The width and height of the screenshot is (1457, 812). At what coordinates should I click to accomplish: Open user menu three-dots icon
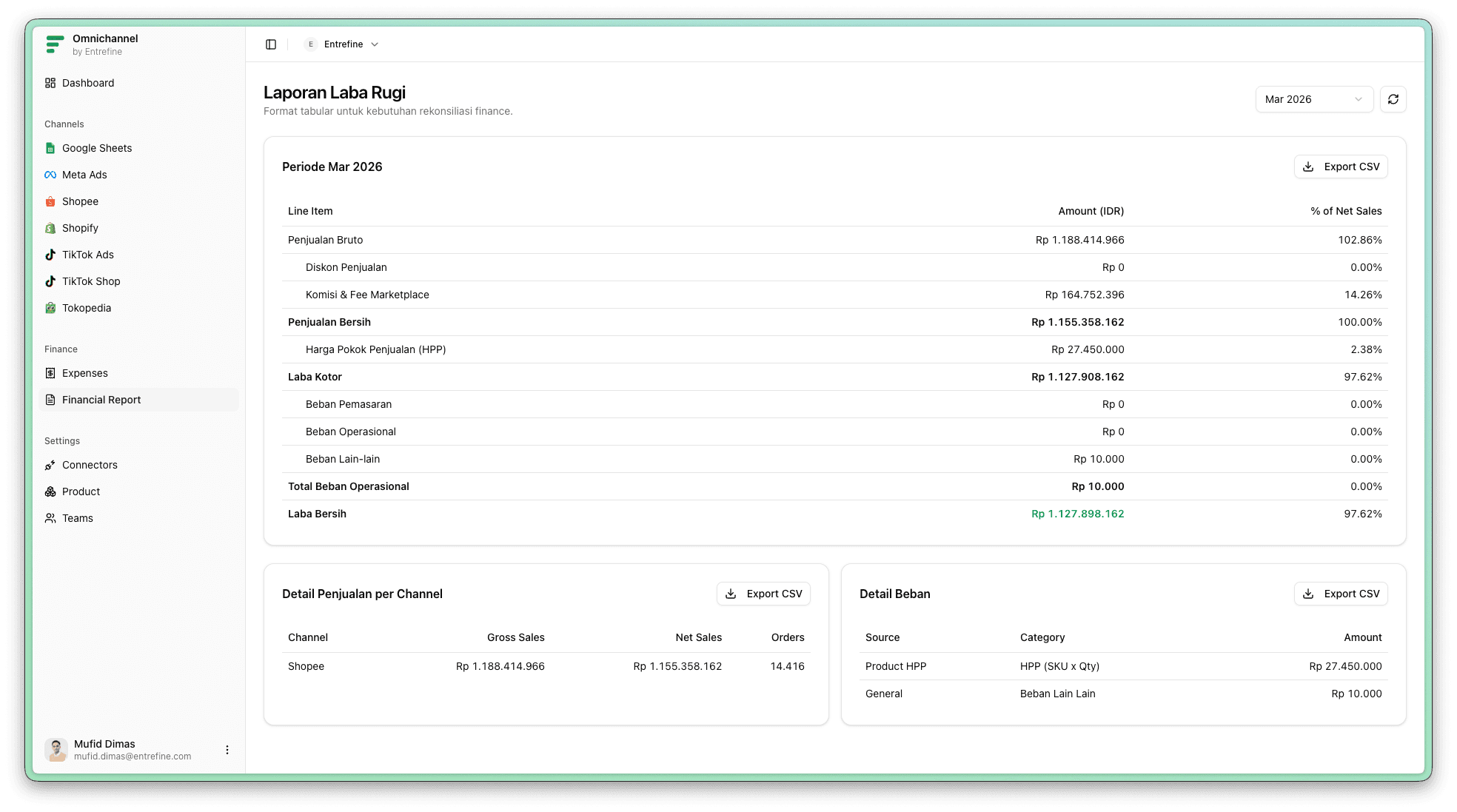tap(227, 750)
